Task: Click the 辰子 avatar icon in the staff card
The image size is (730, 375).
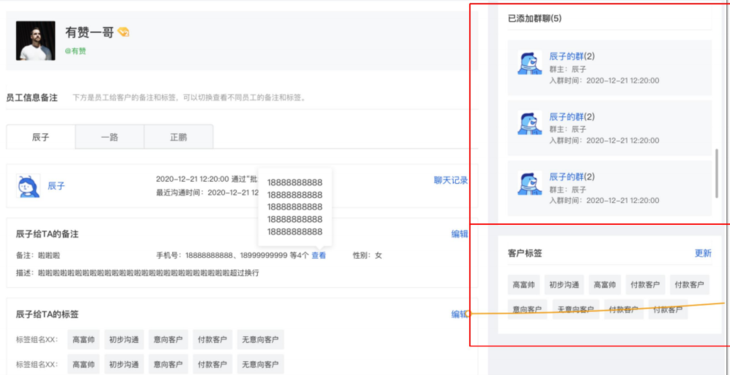Action: coord(28,185)
